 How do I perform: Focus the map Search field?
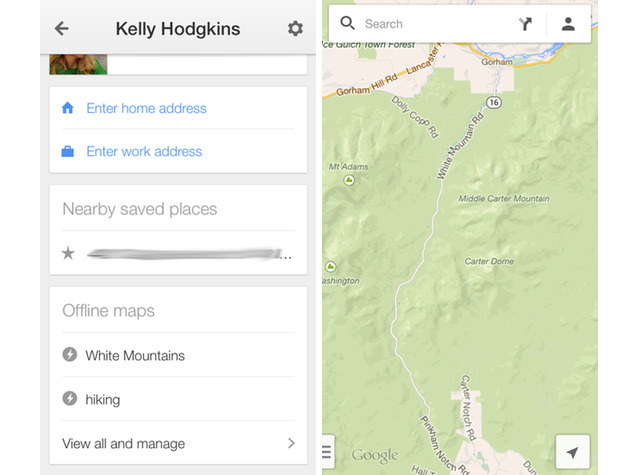(436, 24)
